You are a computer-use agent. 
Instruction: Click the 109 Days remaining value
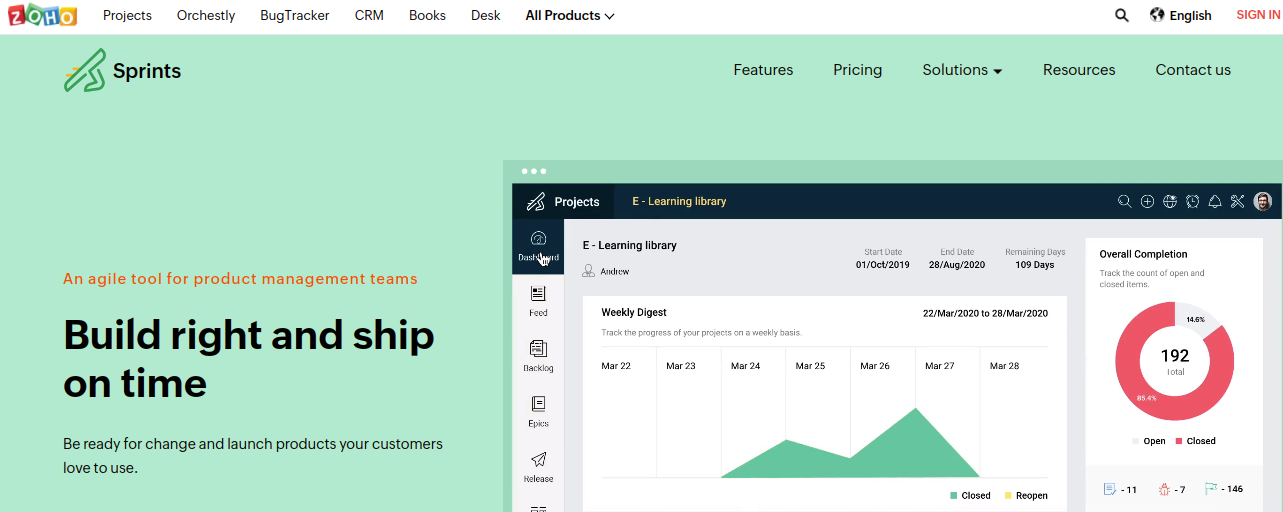[1035, 265]
